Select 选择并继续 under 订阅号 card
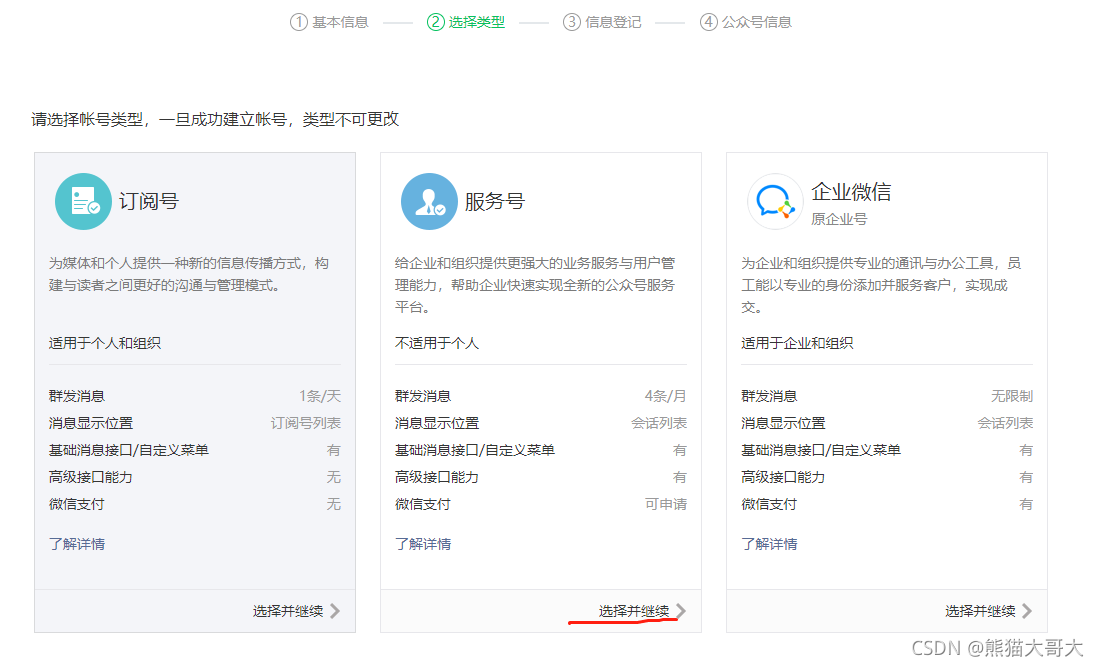The image size is (1099, 666). [288, 611]
